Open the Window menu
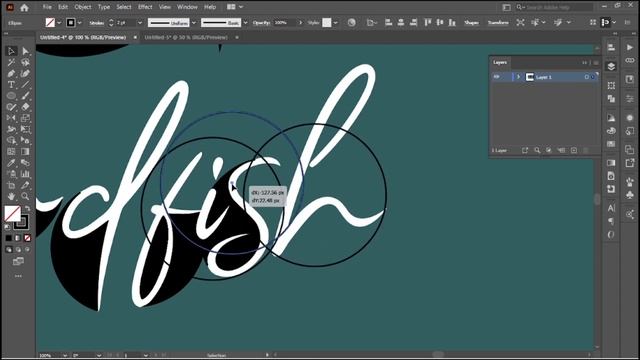Viewport: 640px width, 360px height. tap(187, 7)
